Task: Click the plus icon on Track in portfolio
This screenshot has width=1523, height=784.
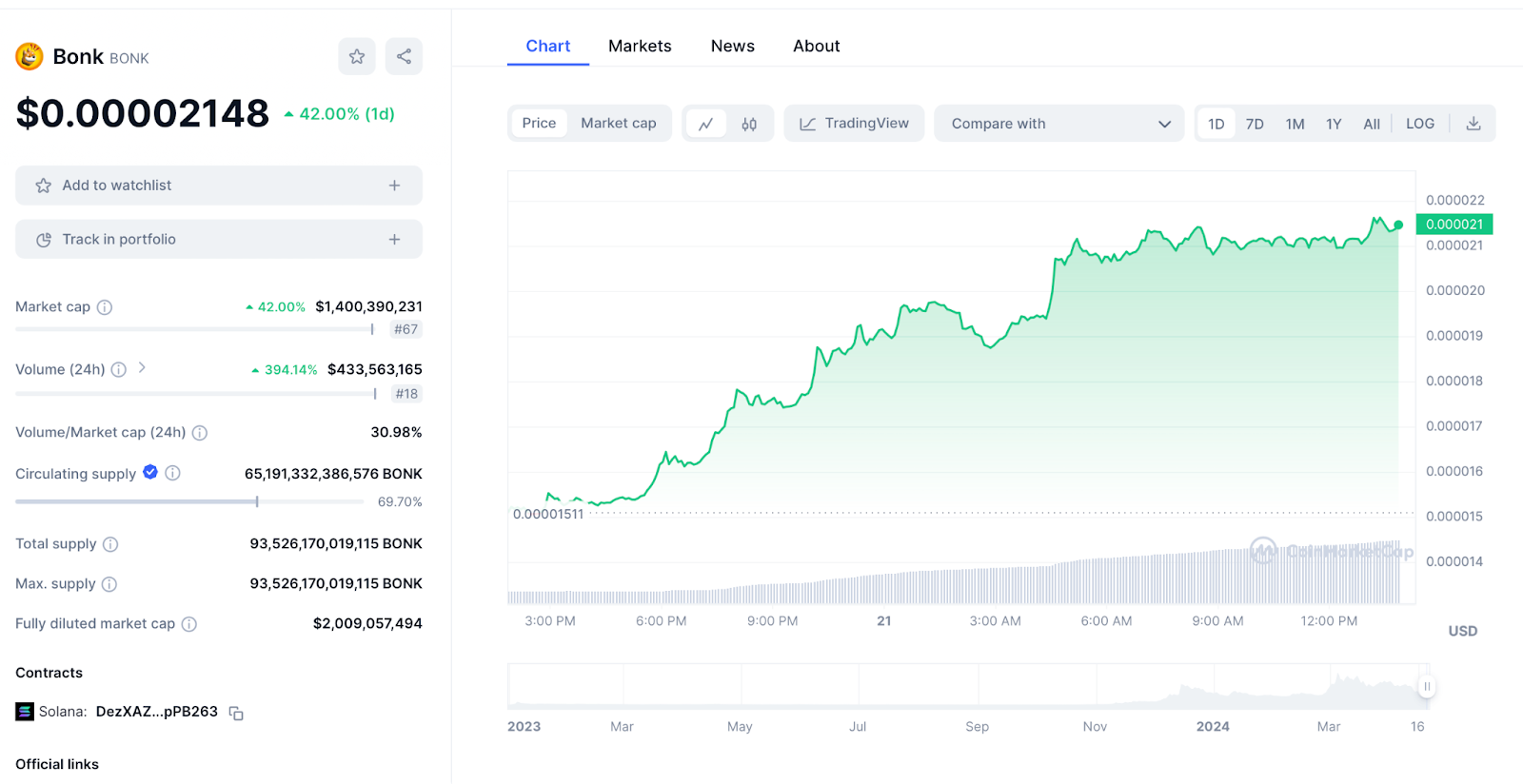Action: point(394,240)
